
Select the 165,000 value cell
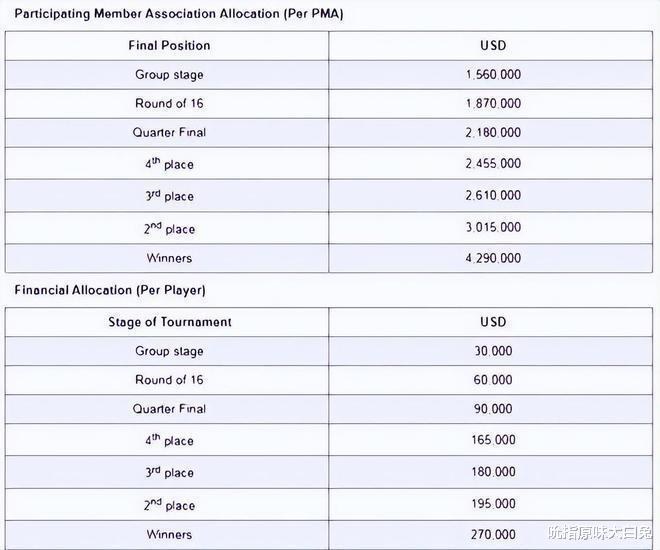[493, 440]
